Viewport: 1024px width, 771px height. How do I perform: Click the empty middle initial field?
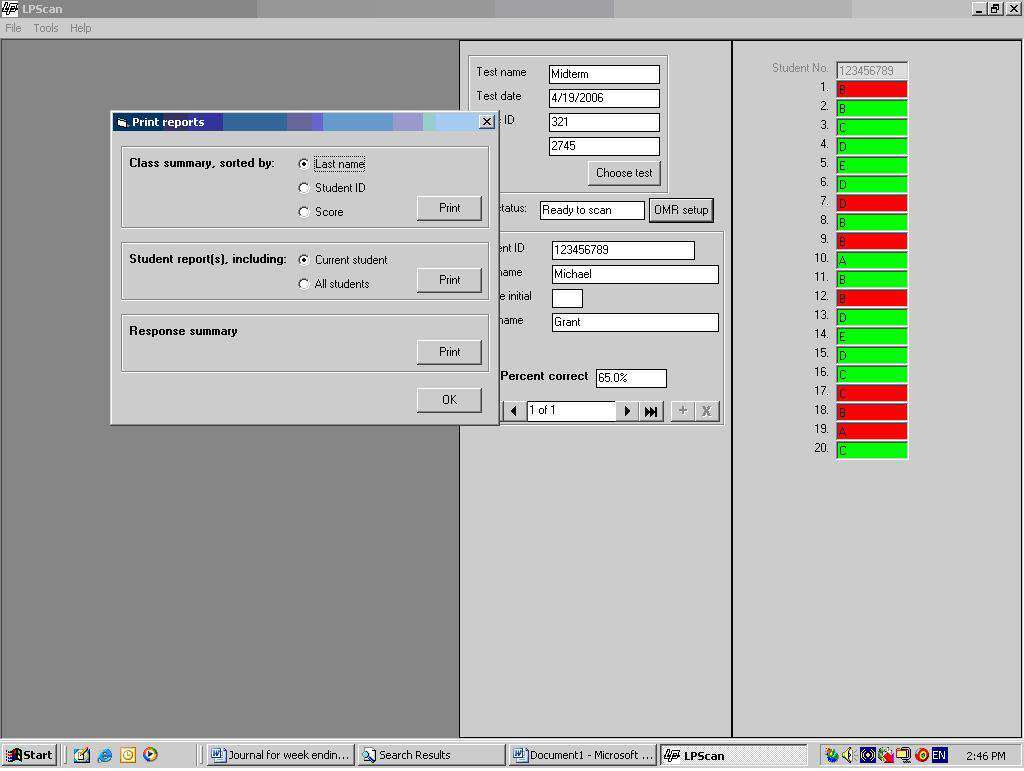(567, 298)
